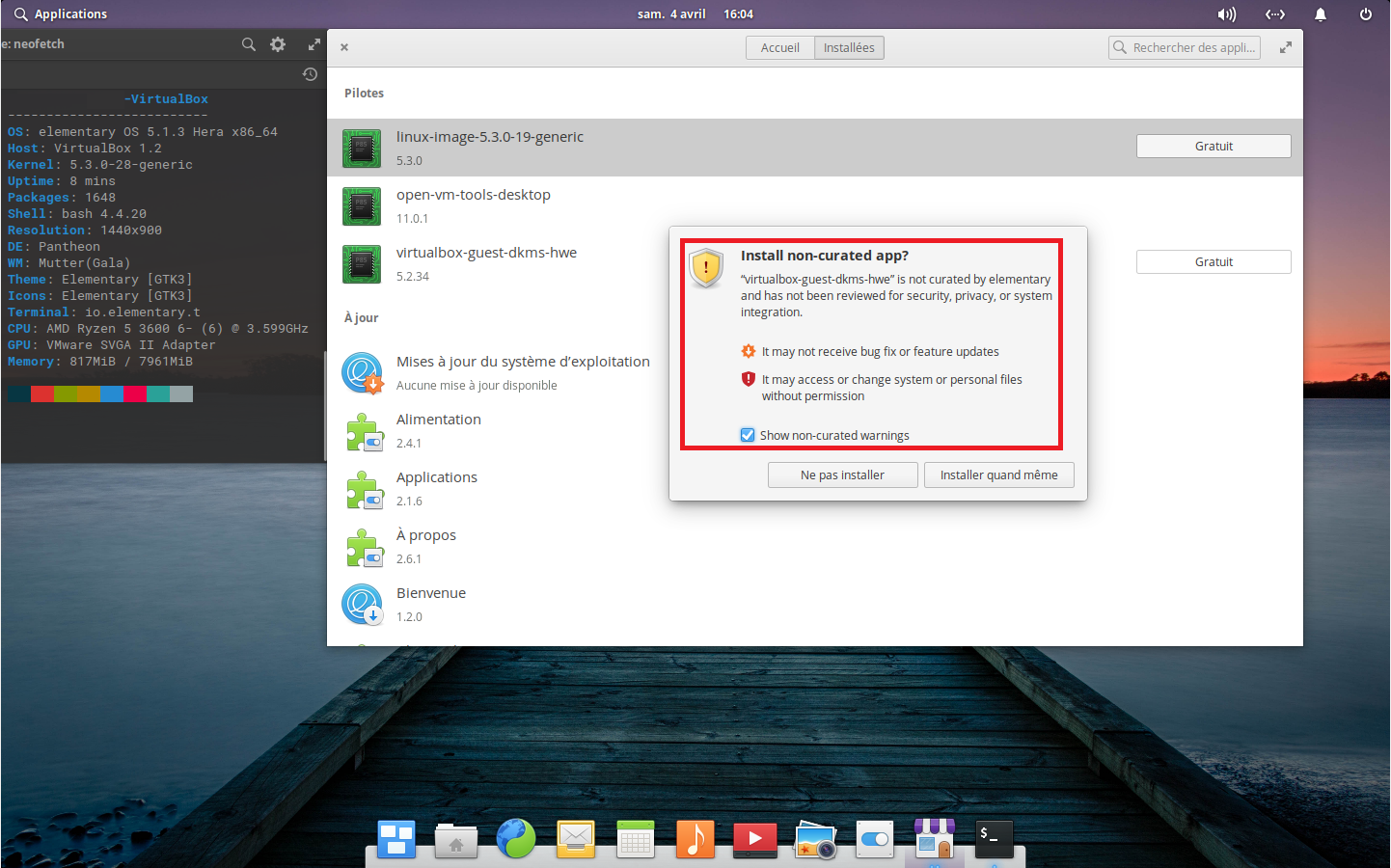This screenshot has height=868, width=1391.
Task: Open the Mises à jour du système icon
Action: tap(362, 372)
